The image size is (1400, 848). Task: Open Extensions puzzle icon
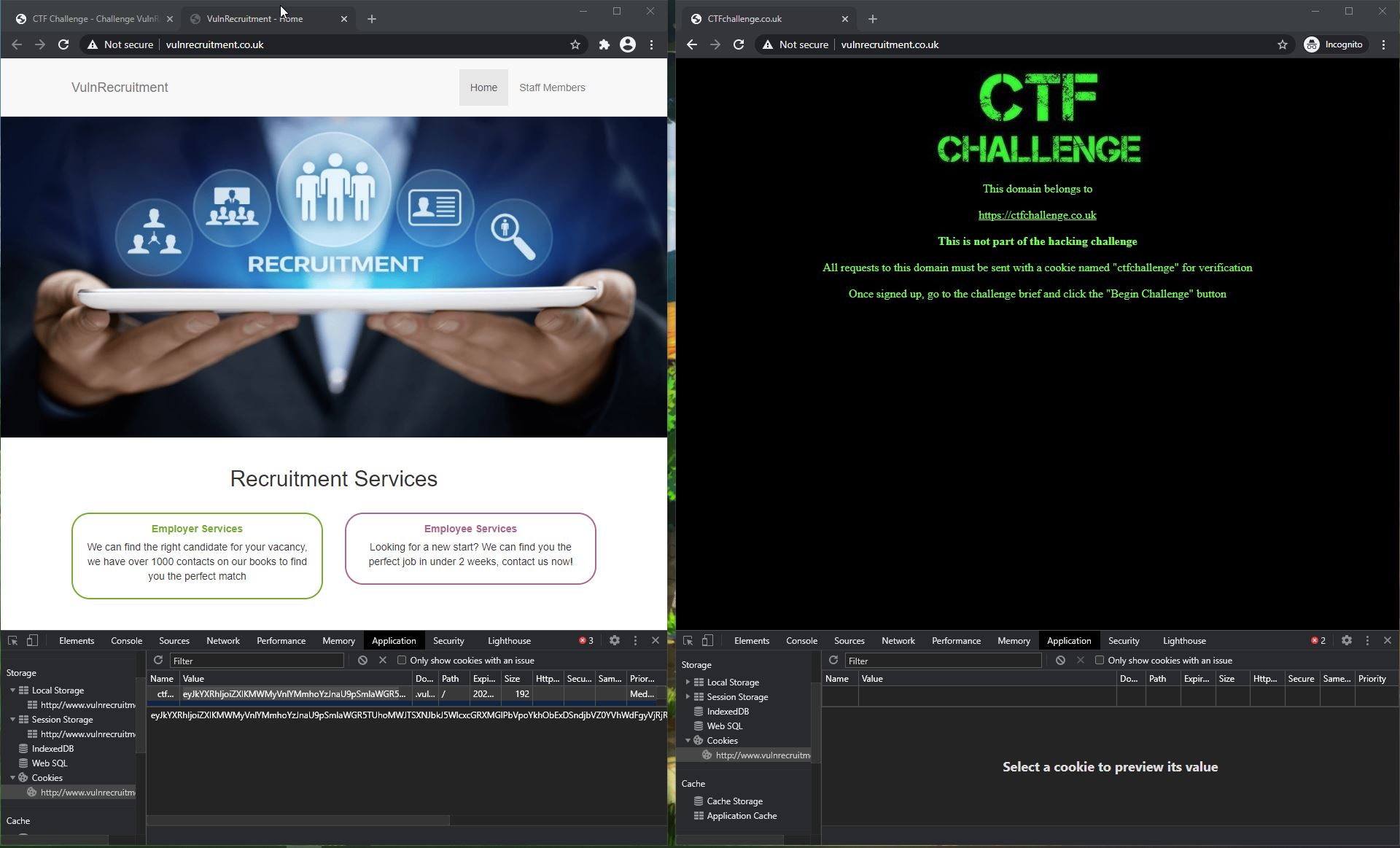pyautogui.click(x=604, y=44)
